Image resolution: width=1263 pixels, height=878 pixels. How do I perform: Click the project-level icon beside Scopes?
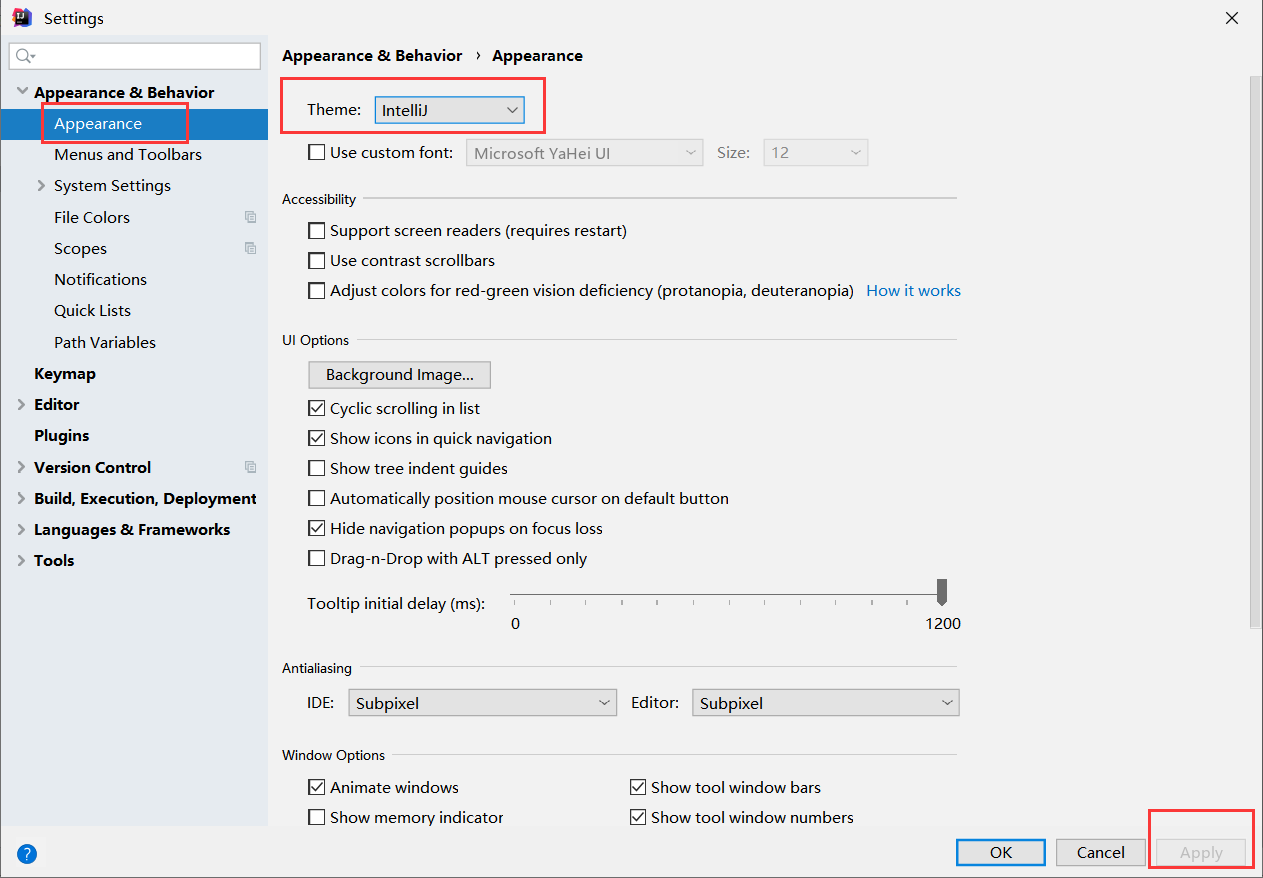pyautogui.click(x=250, y=248)
